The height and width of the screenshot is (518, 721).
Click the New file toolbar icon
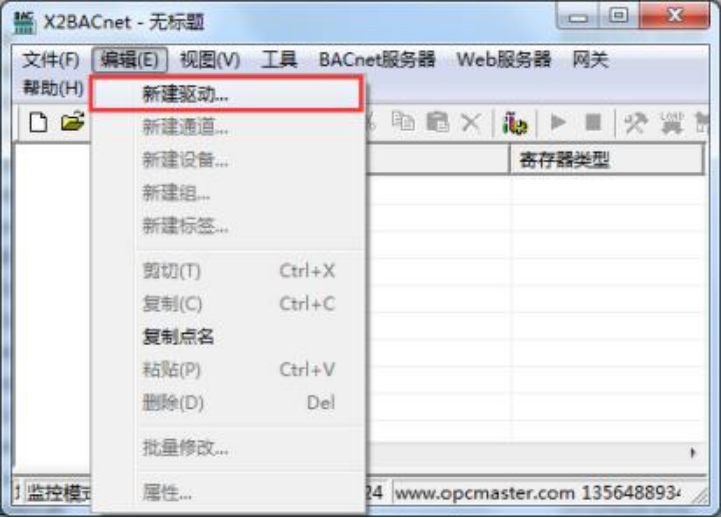[x=38, y=122]
